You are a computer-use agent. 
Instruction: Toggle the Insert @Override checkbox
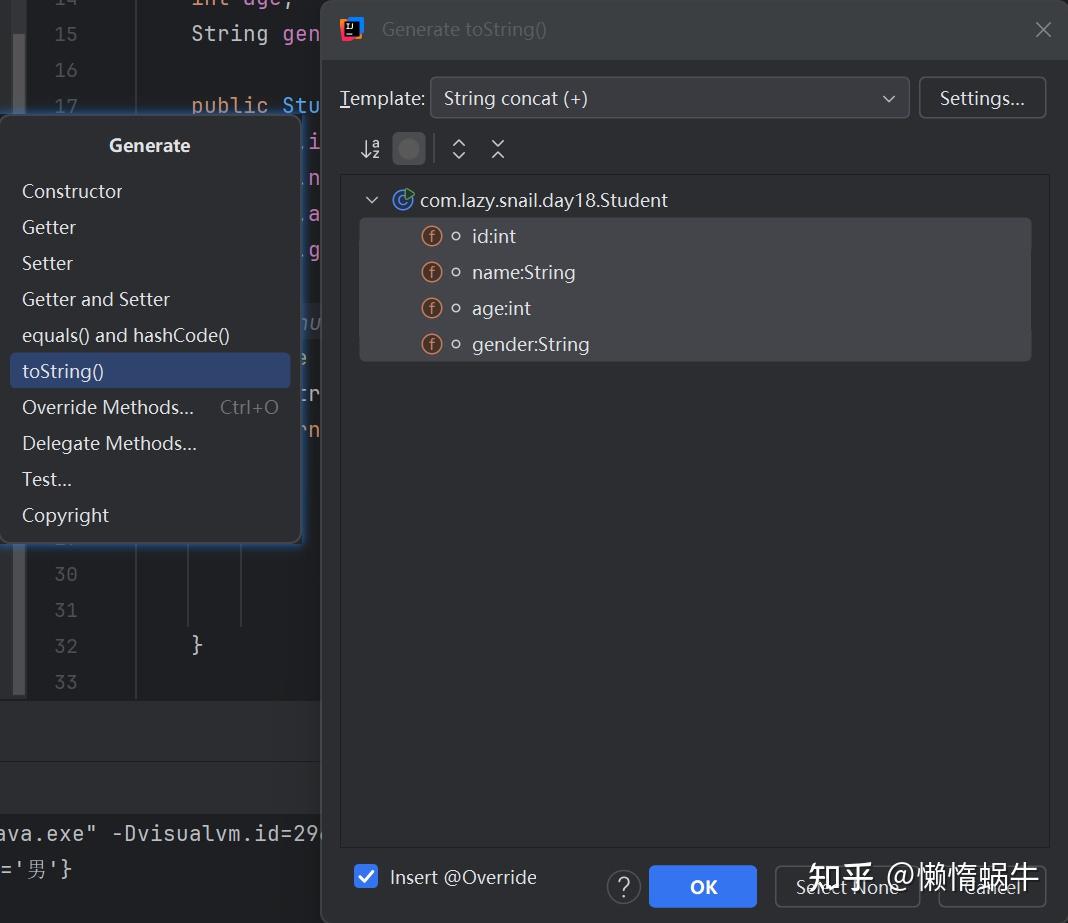[366, 877]
